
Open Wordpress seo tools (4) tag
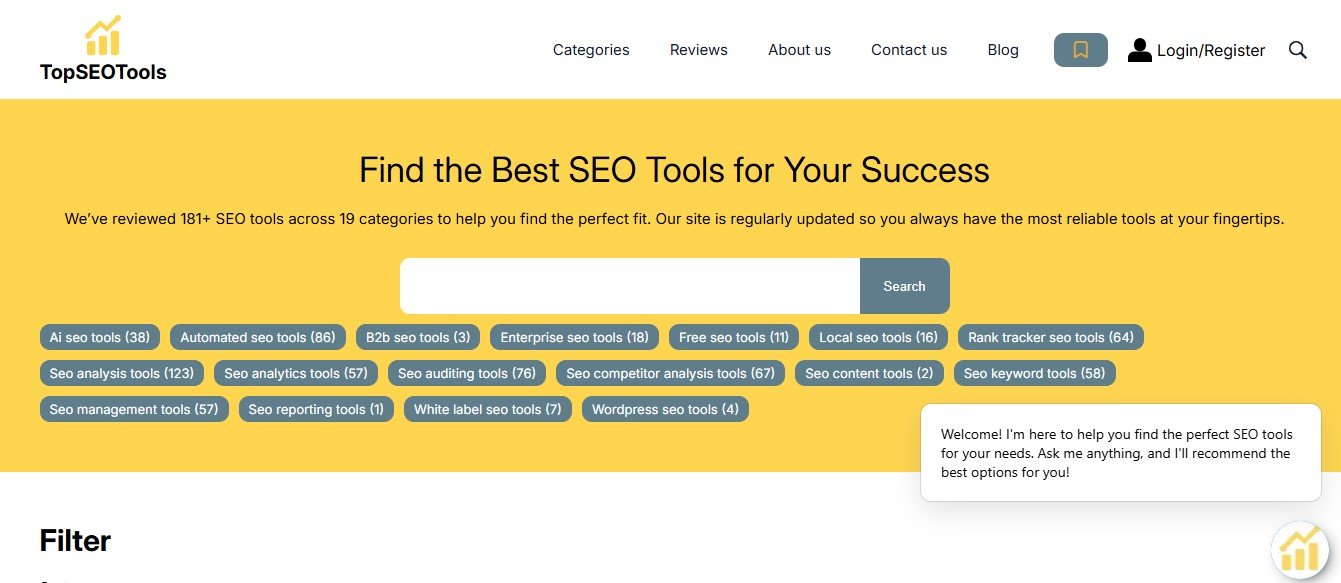(665, 409)
